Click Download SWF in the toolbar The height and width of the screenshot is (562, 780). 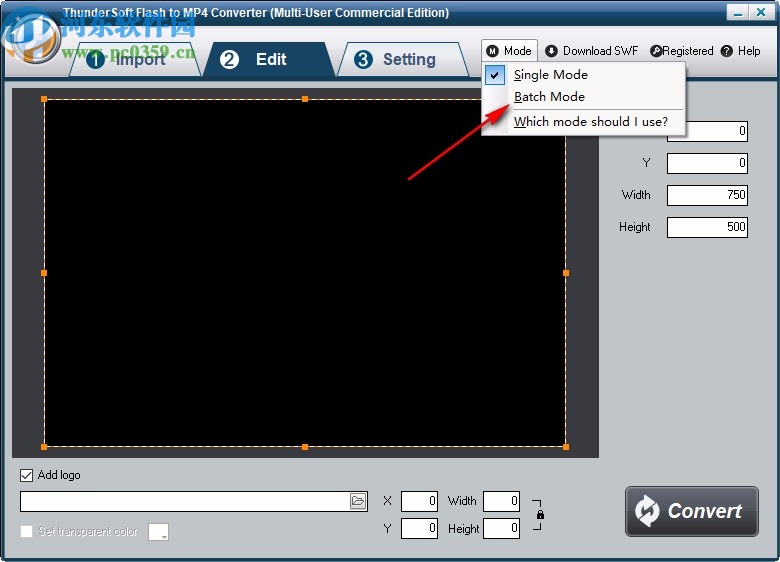(x=591, y=51)
